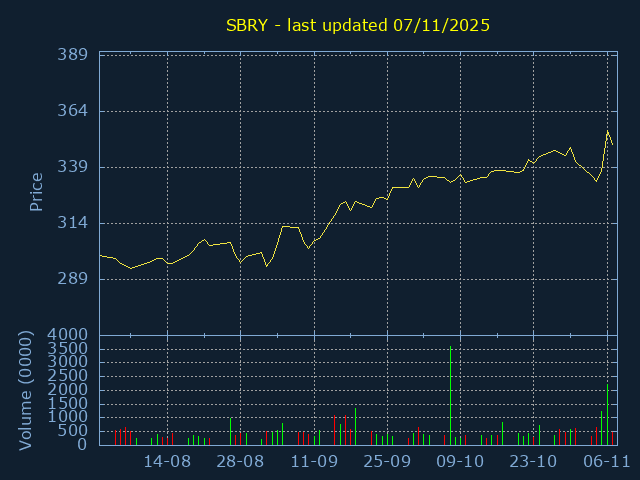The width and height of the screenshot is (640, 480).
Task: Click the 28-08 date label
Action: (240, 462)
